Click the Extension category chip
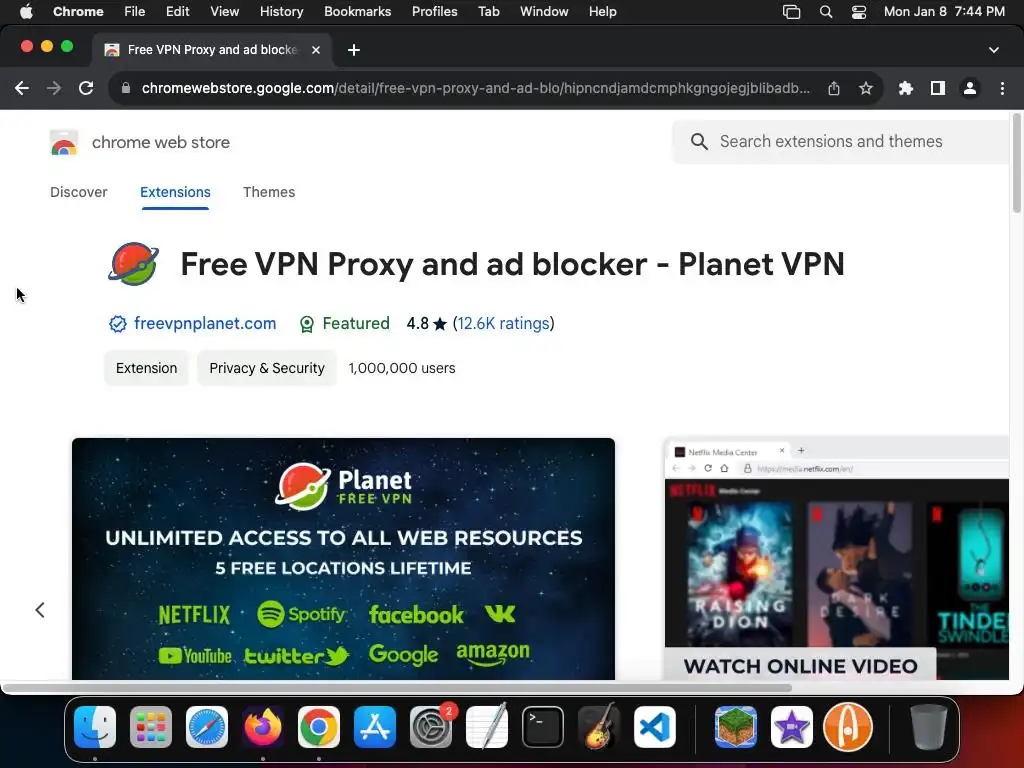This screenshot has height=768, width=1024. (x=146, y=368)
